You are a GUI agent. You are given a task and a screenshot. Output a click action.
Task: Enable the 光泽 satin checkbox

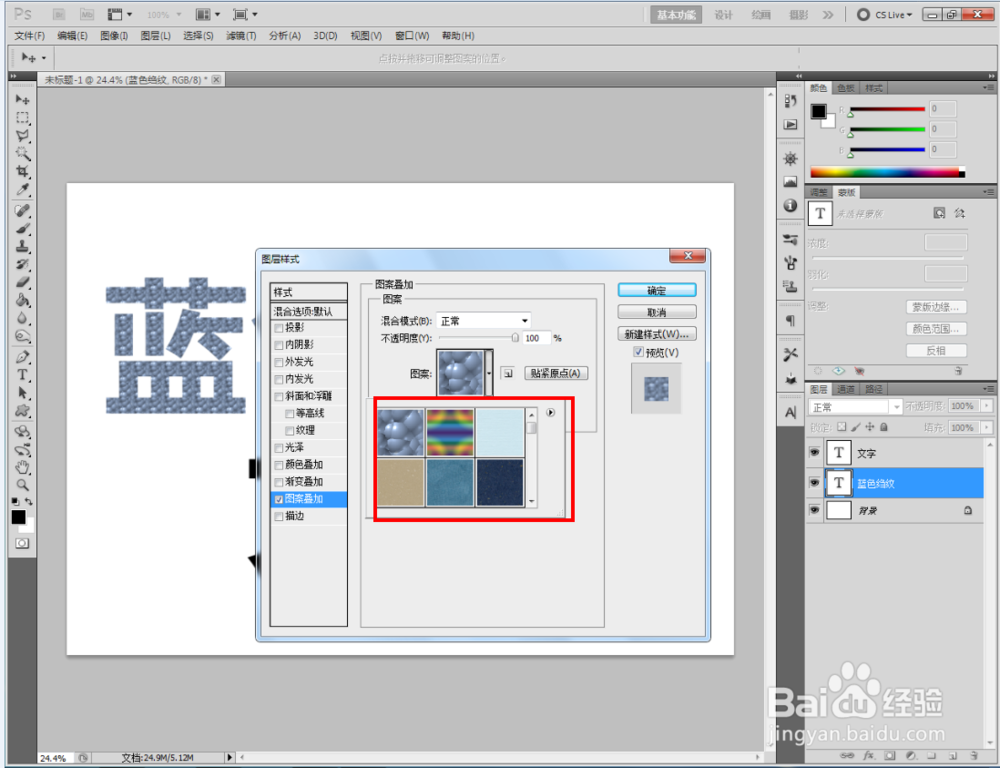[x=279, y=448]
